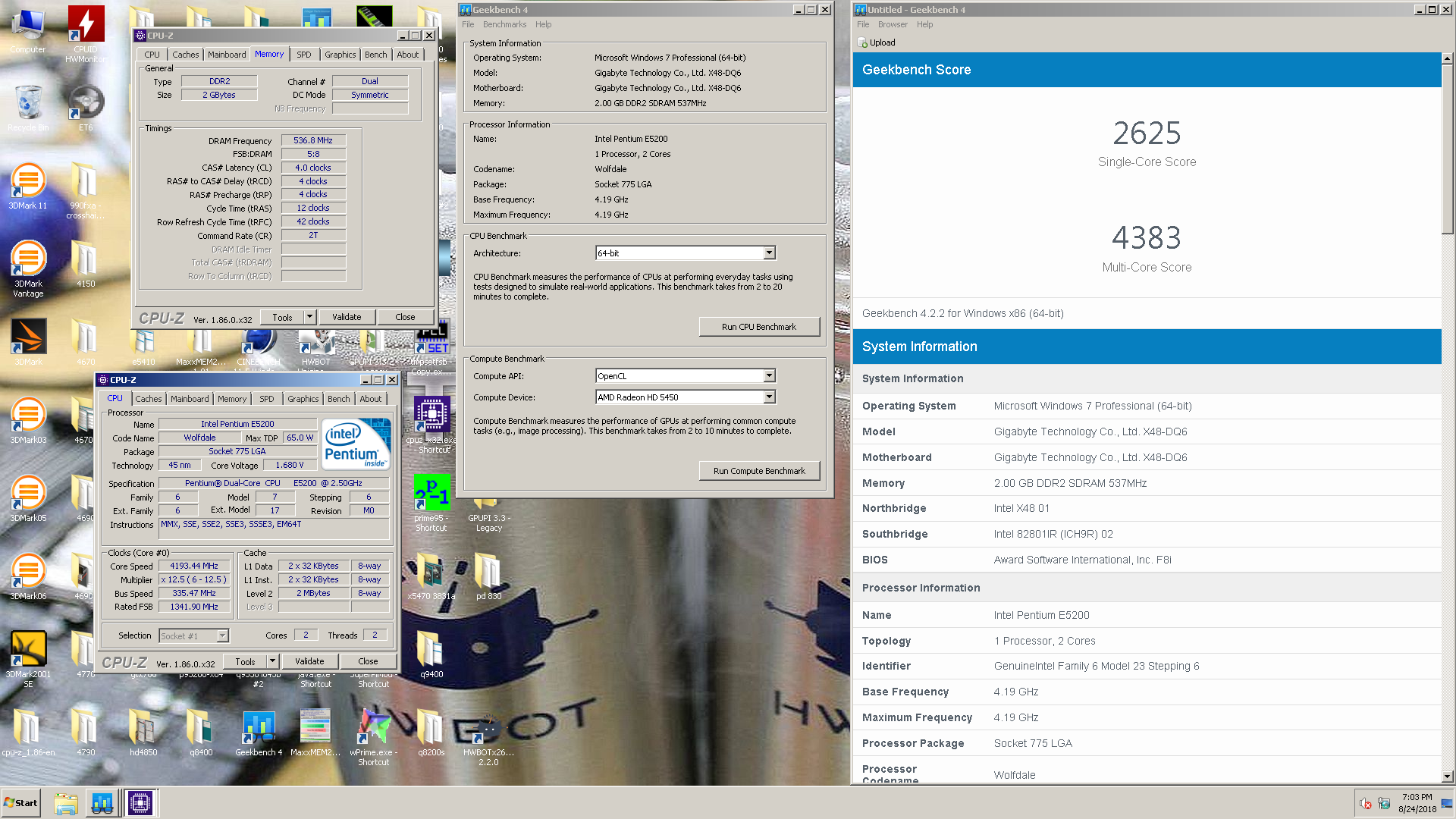This screenshot has width=1456, height=819.
Task: Open Tools dropdown arrow in CPU tab CPU-Z
Action: click(x=272, y=661)
